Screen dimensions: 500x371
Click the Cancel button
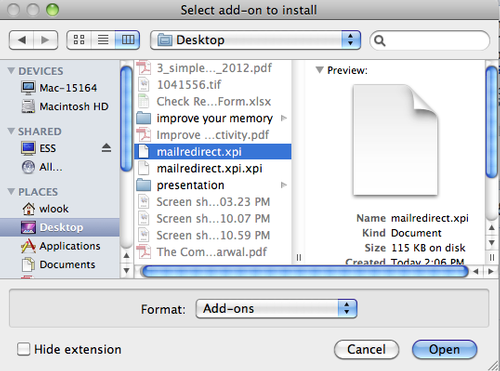click(x=366, y=349)
